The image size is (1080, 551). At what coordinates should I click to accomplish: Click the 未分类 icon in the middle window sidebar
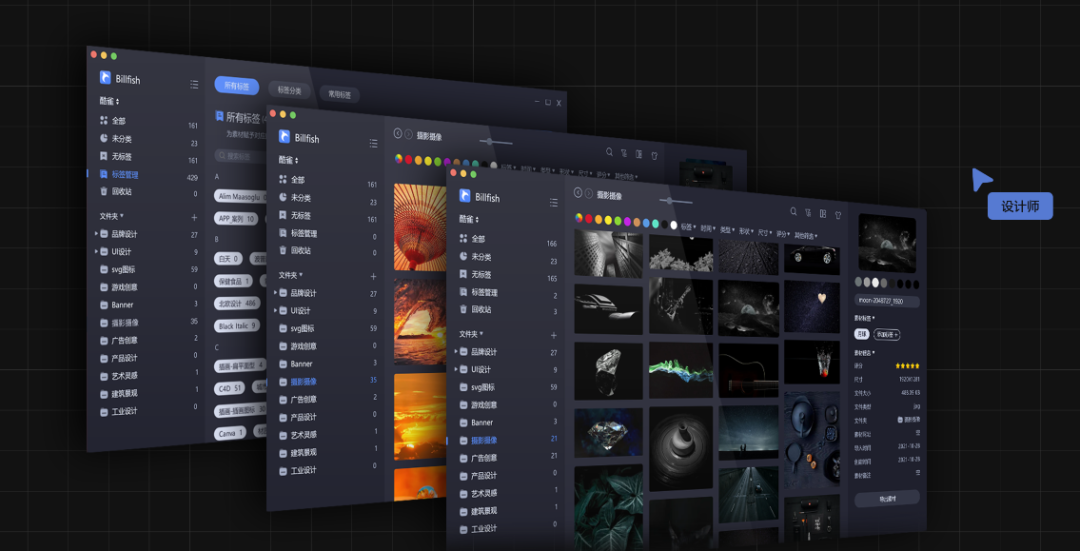[x=283, y=198]
